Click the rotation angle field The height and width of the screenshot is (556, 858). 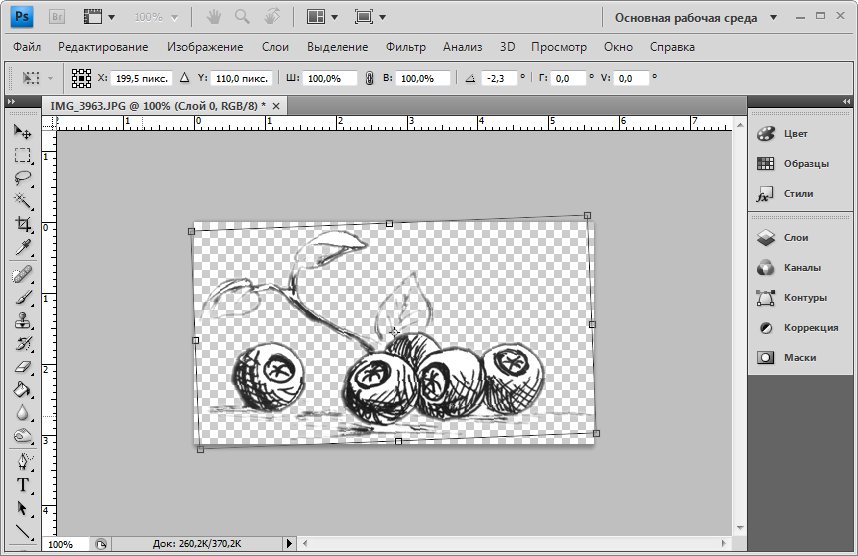click(498, 78)
